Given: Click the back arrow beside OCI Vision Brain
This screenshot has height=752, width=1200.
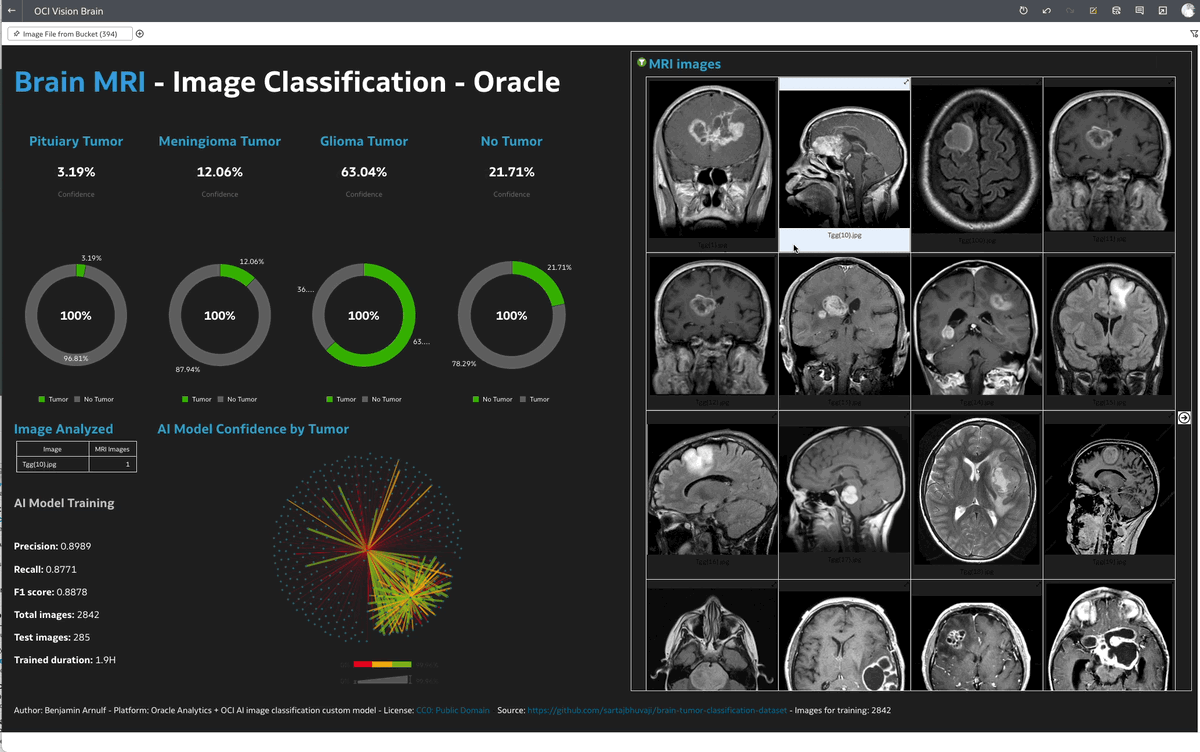Looking at the screenshot, I should pos(11,10).
